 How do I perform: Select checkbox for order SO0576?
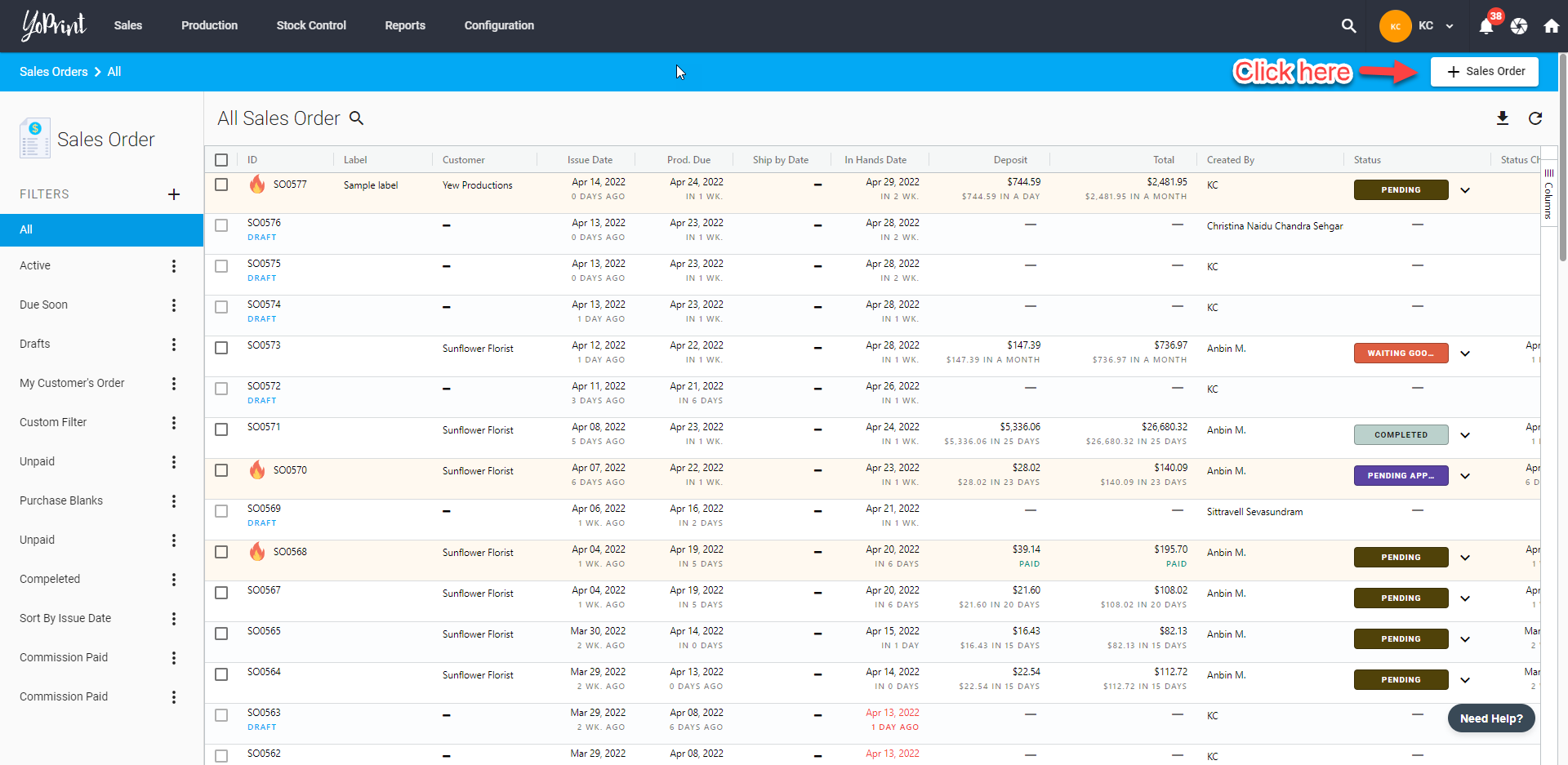221,225
